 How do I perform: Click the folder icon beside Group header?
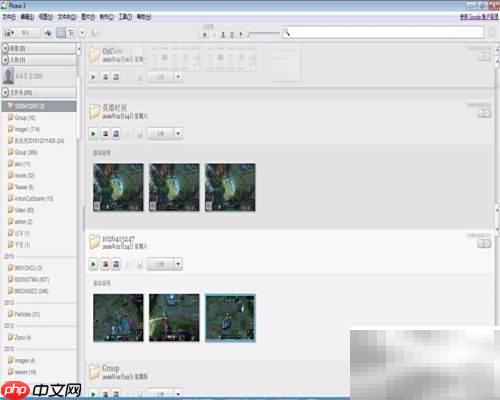(x=95, y=372)
